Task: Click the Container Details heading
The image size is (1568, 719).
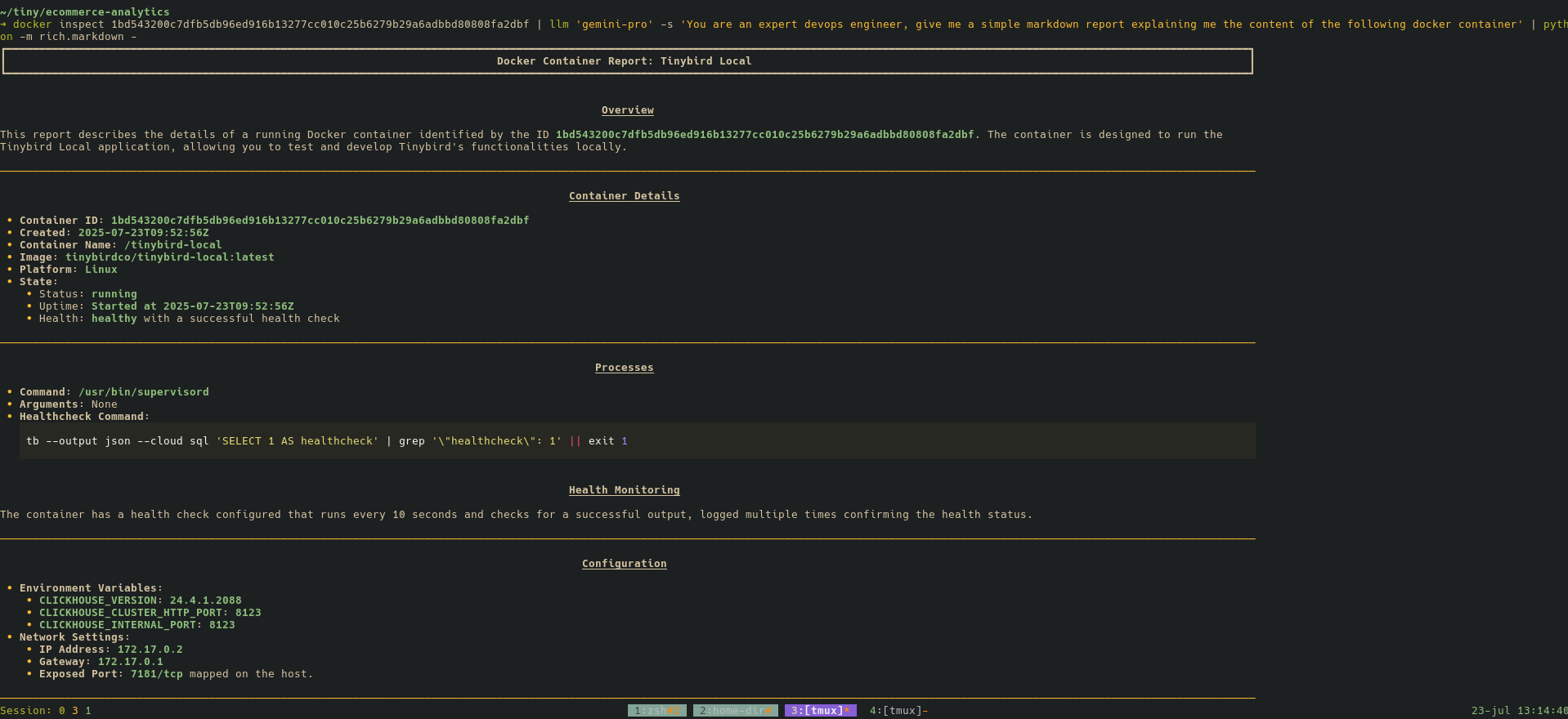Action: [624, 196]
